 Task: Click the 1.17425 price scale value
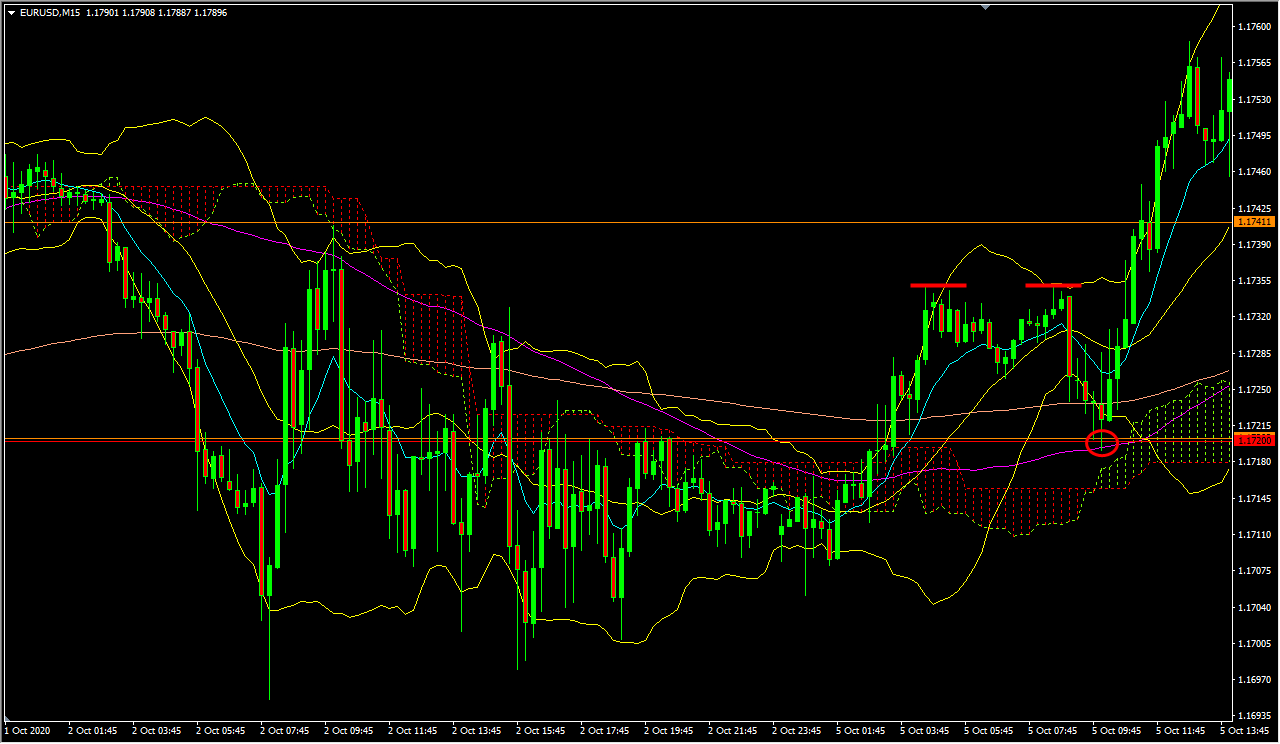click(x=1254, y=208)
